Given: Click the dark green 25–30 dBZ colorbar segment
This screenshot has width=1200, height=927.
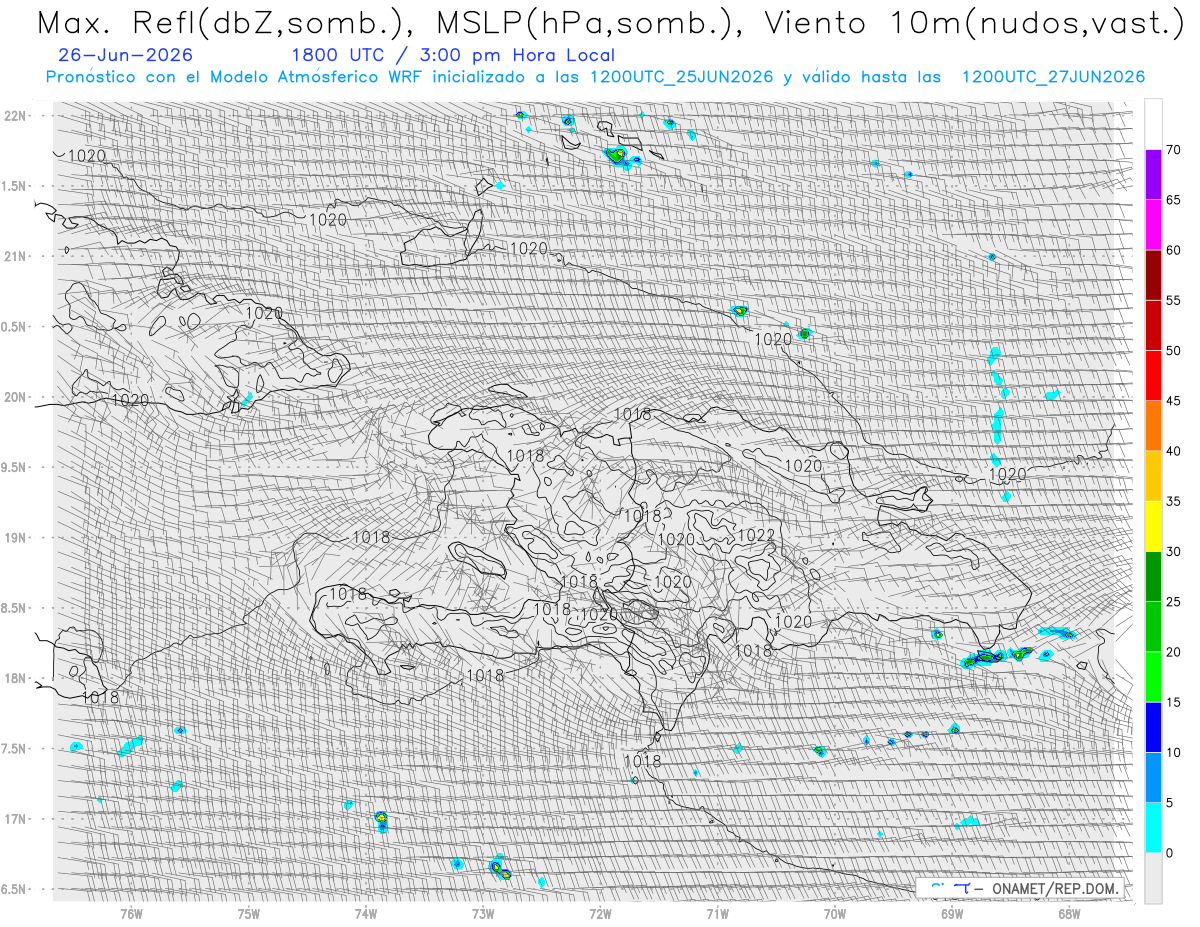Looking at the screenshot, I should click(x=1153, y=576).
